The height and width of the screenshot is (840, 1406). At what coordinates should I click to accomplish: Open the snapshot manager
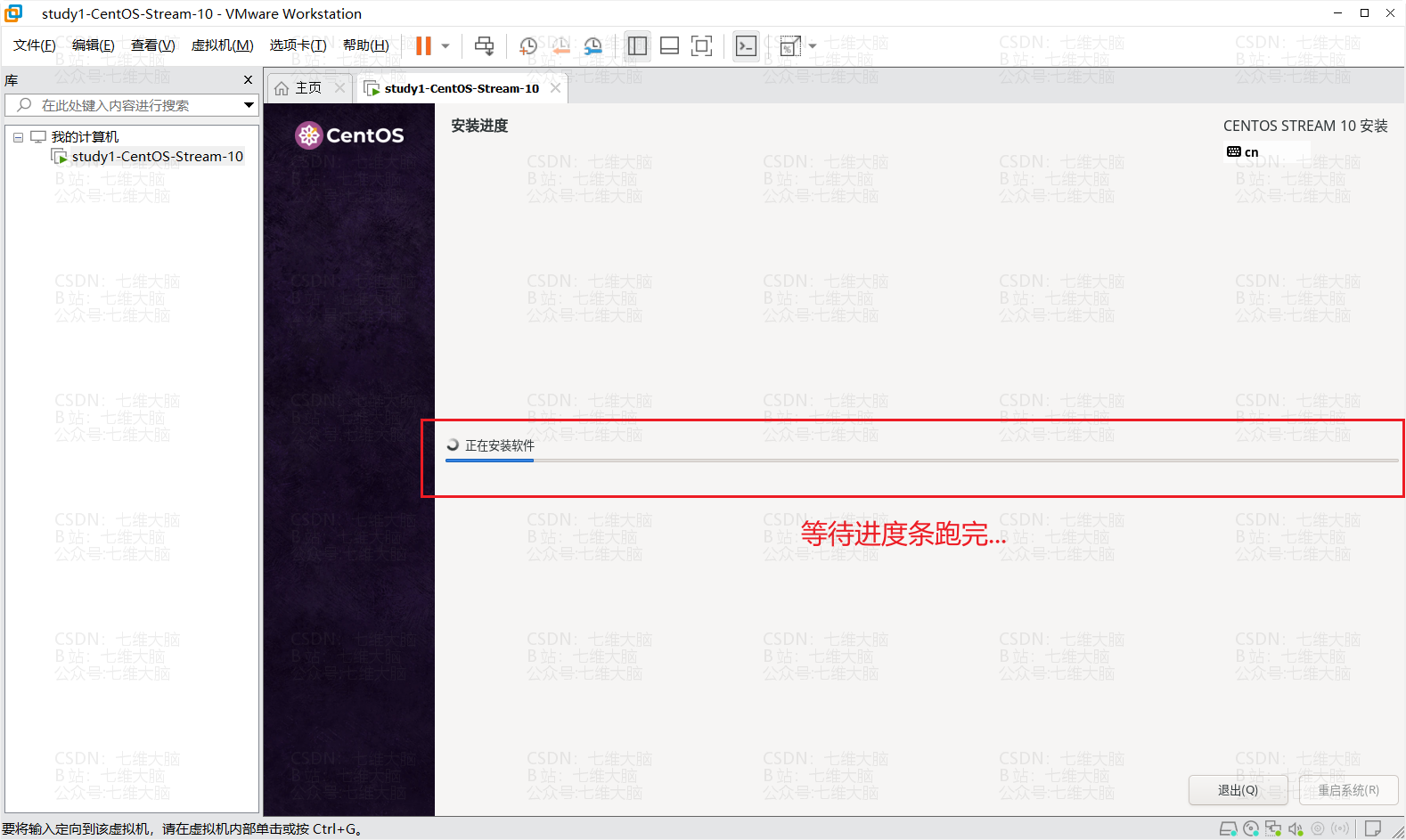[x=593, y=45]
